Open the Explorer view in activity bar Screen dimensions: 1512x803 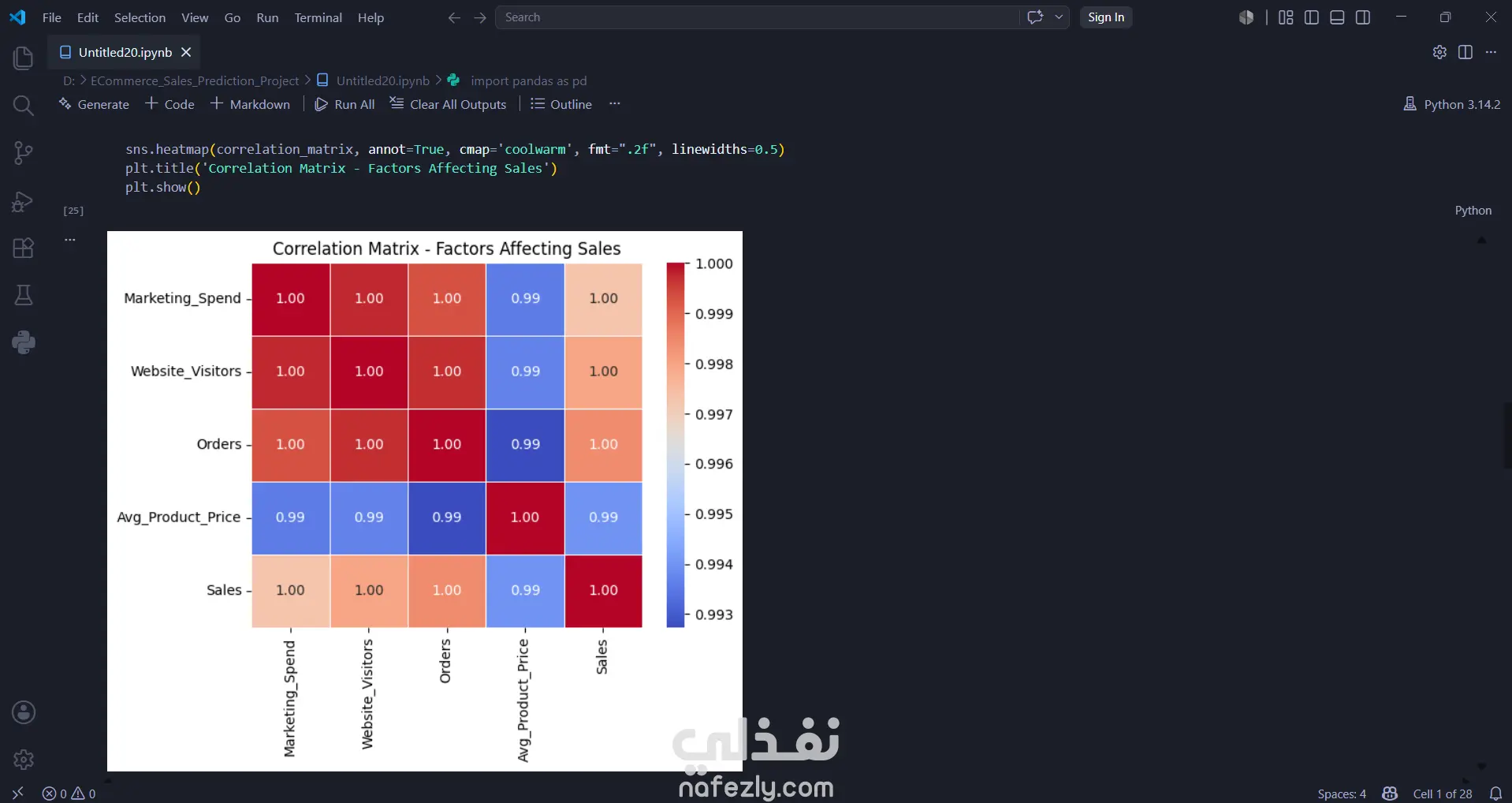click(24, 58)
